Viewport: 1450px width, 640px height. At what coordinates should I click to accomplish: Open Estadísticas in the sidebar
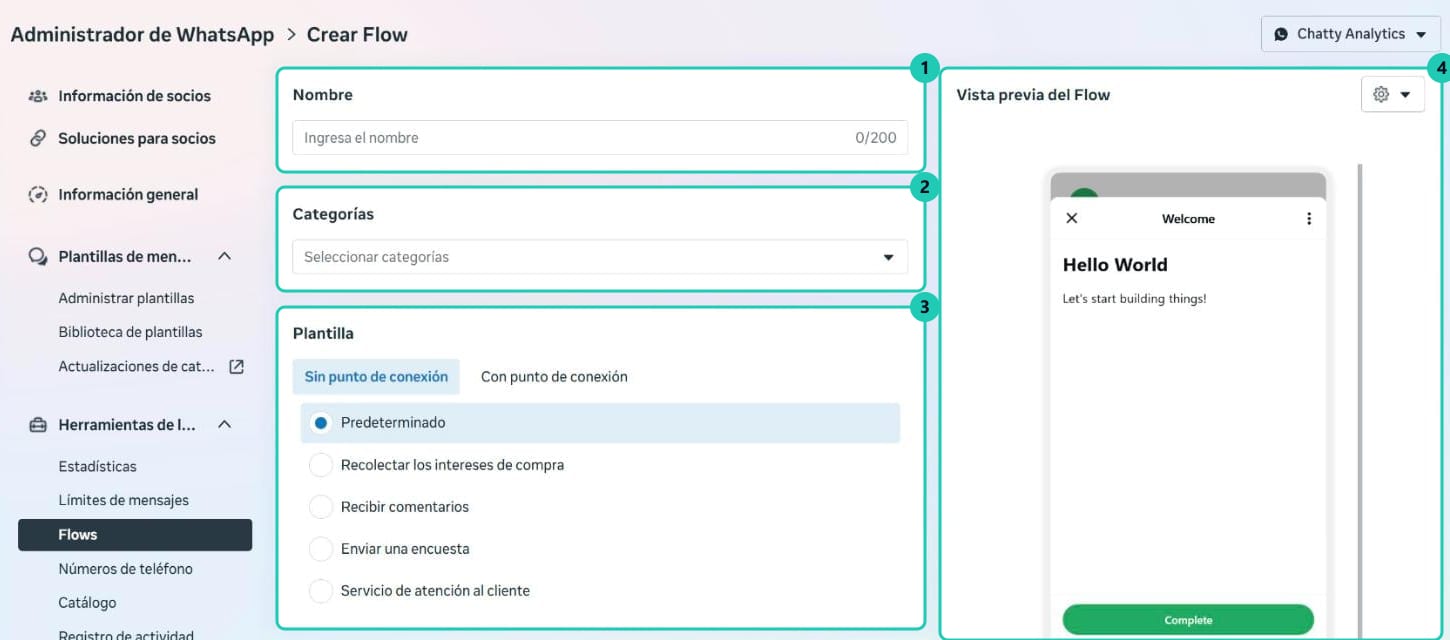pyautogui.click(x=97, y=466)
